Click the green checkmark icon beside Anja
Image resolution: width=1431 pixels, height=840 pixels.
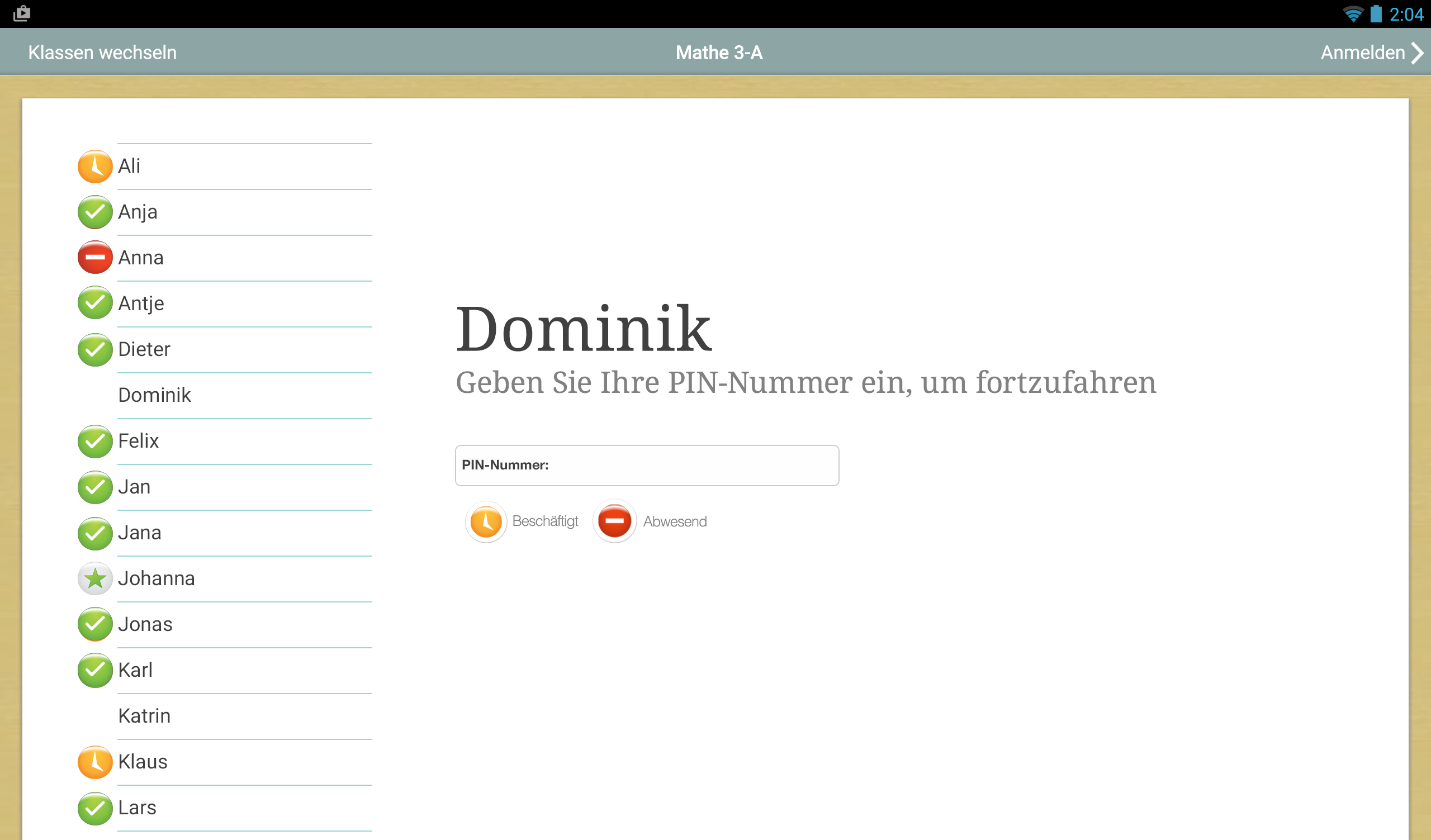95,212
